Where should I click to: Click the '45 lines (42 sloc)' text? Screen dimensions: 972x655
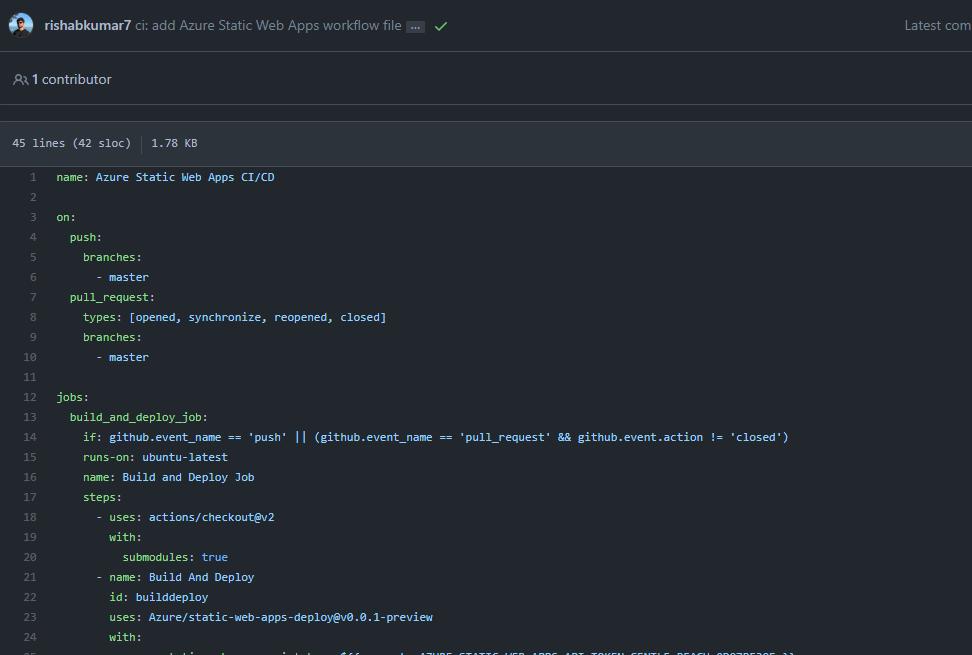click(72, 143)
